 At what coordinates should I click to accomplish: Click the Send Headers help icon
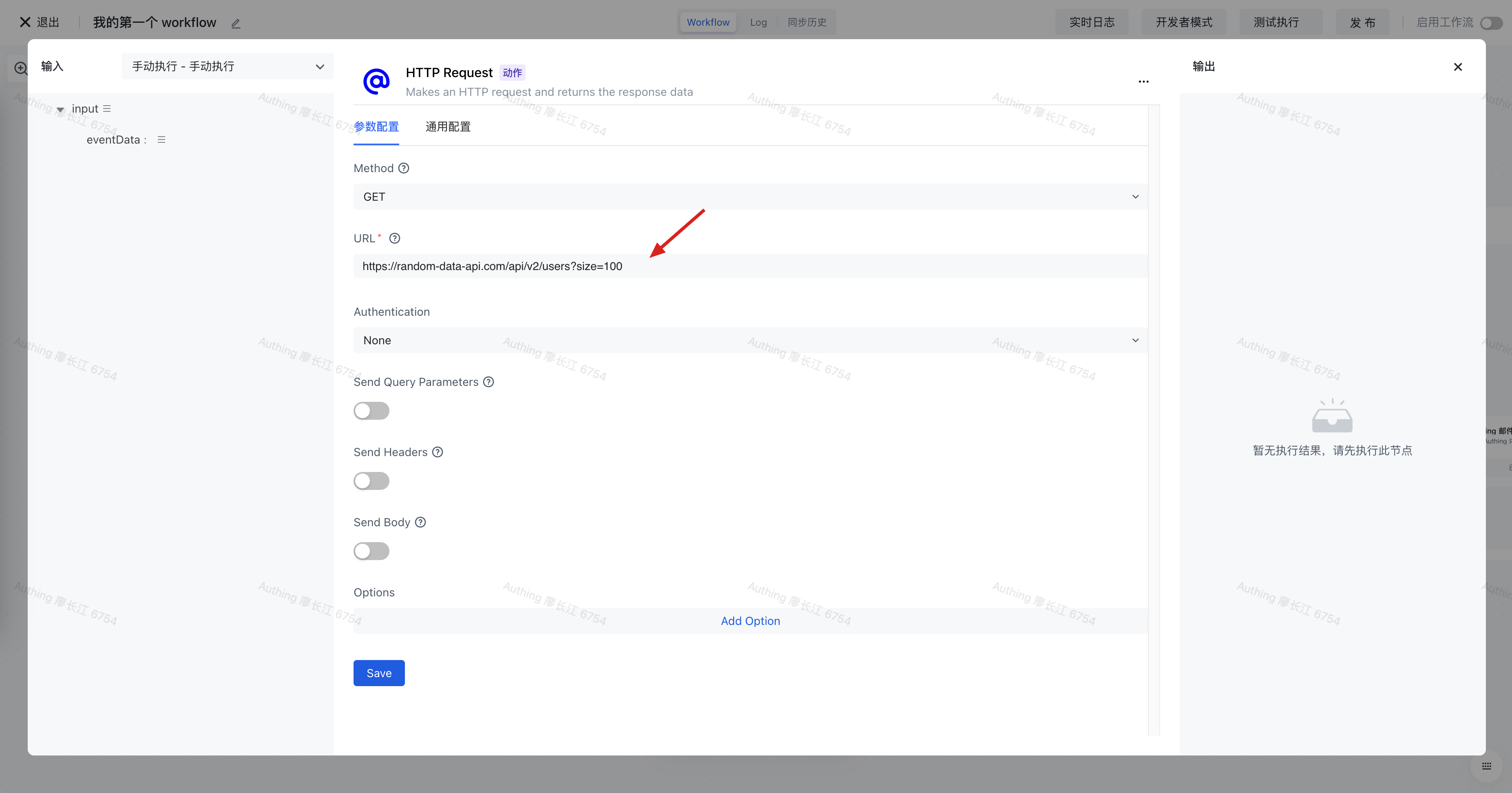tap(437, 452)
